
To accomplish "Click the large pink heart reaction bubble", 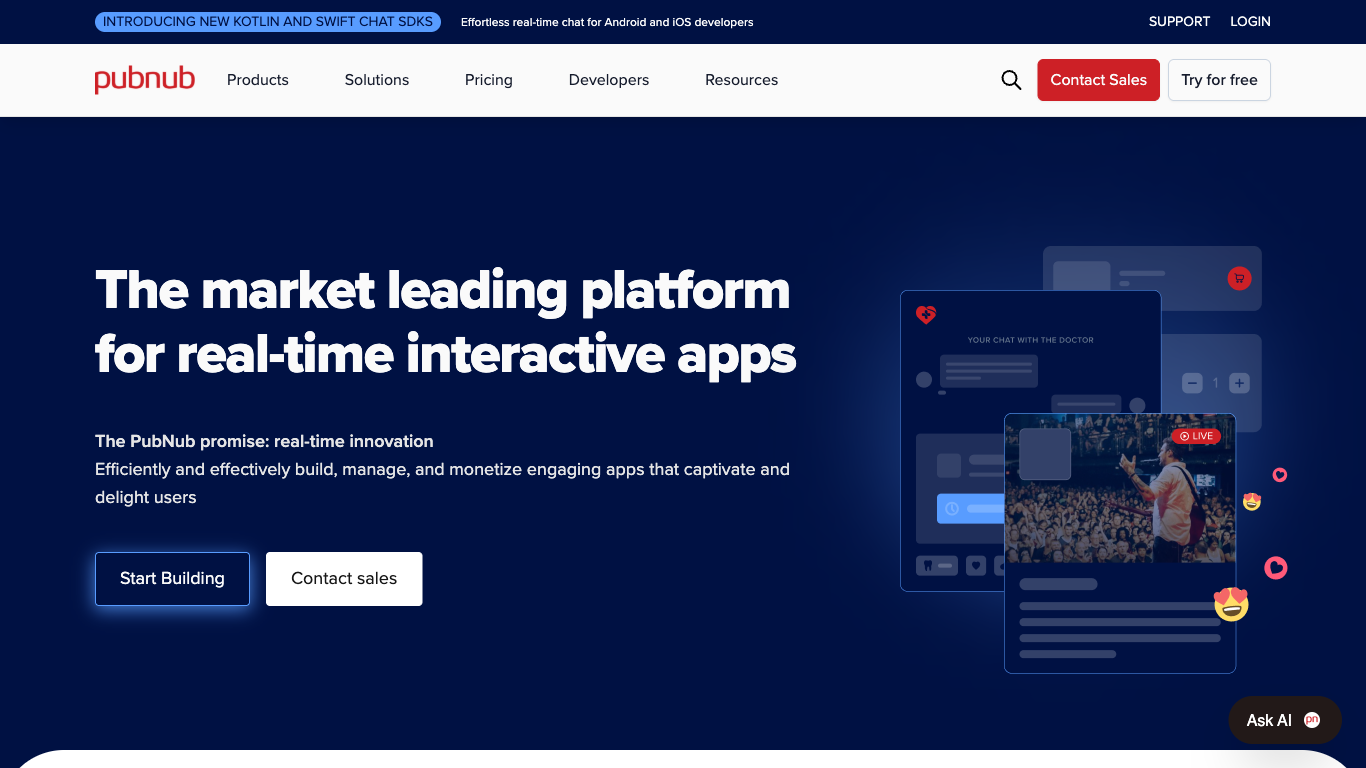I will pos(1276,568).
